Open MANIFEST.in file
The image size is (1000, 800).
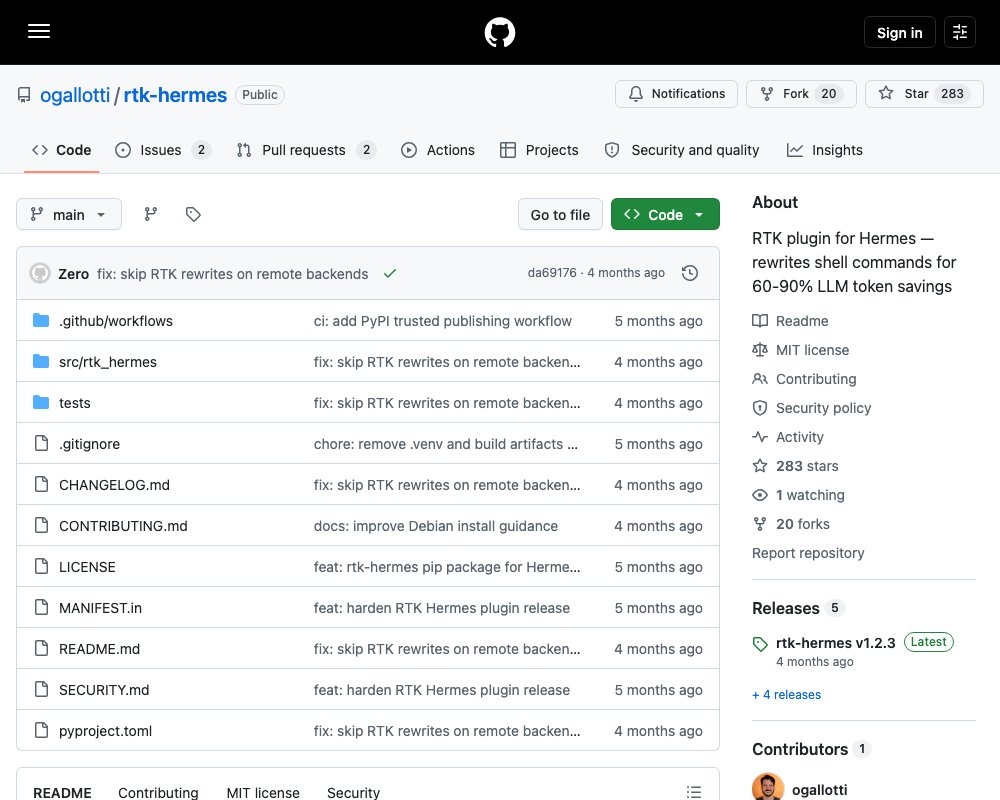[100, 608]
